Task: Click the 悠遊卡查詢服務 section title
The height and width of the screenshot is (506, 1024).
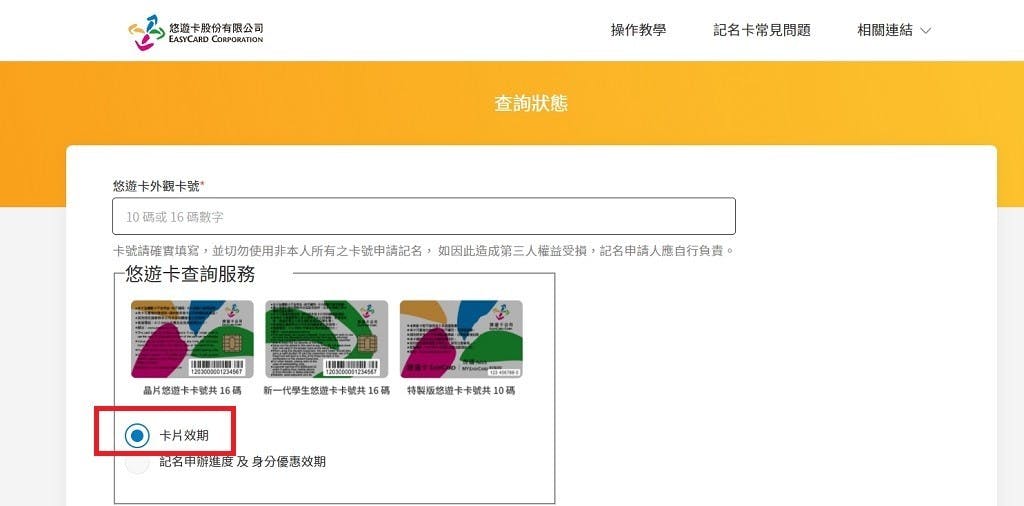Action: pyautogui.click(x=190, y=274)
